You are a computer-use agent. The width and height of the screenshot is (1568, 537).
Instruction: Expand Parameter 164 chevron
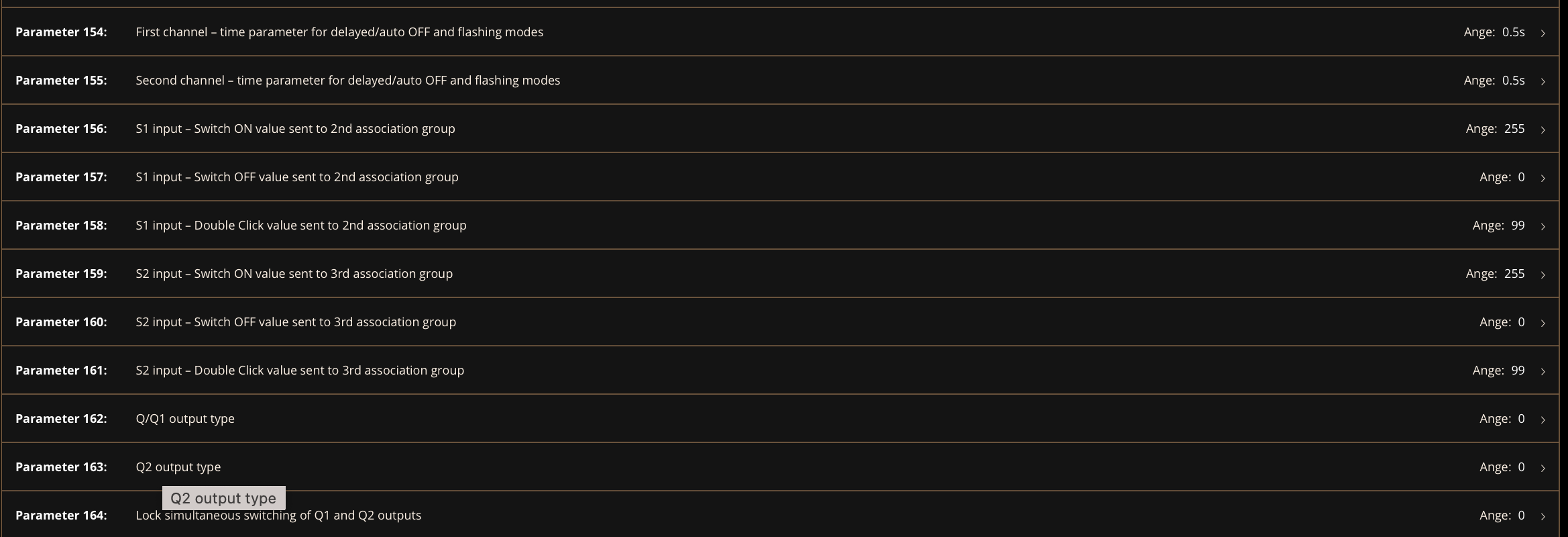click(1543, 516)
